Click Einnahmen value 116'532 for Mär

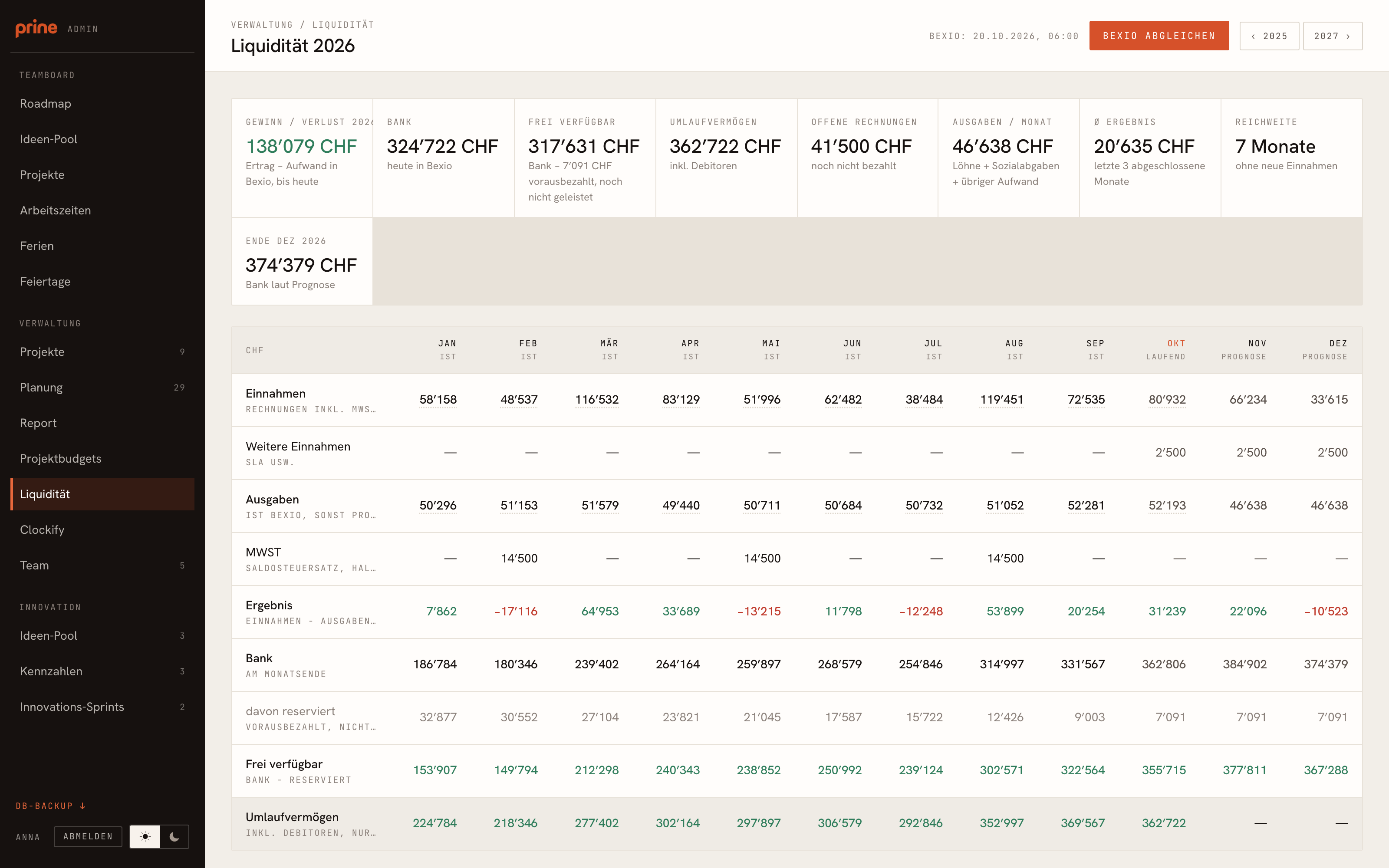(x=596, y=400)
